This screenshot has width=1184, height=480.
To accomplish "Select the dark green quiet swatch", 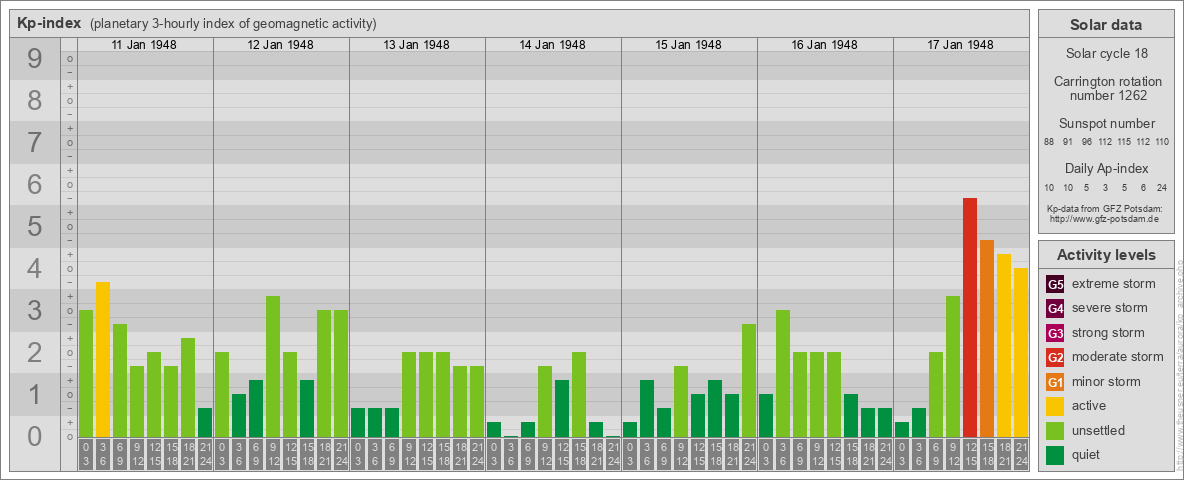I will (x=1055, y=454).
